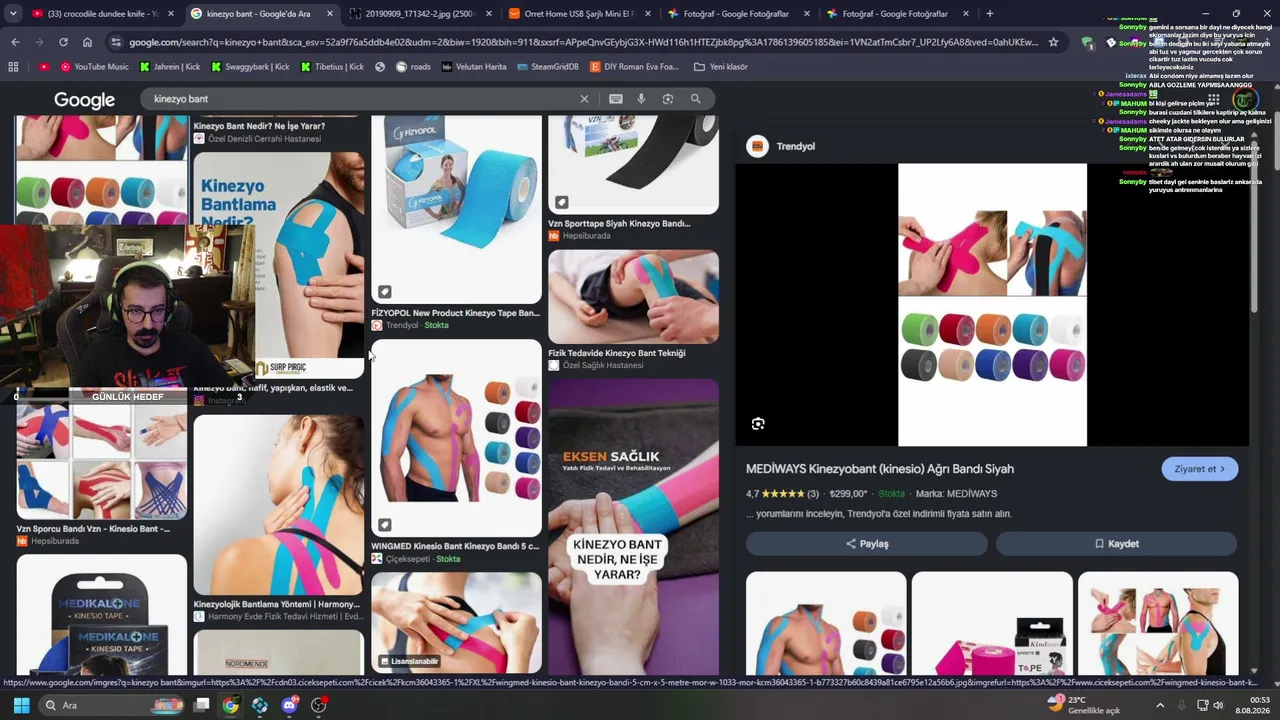Click the Google logo
Image resolution: width=1280 pixels, height=720 pixels.
[x=84, y=100]
